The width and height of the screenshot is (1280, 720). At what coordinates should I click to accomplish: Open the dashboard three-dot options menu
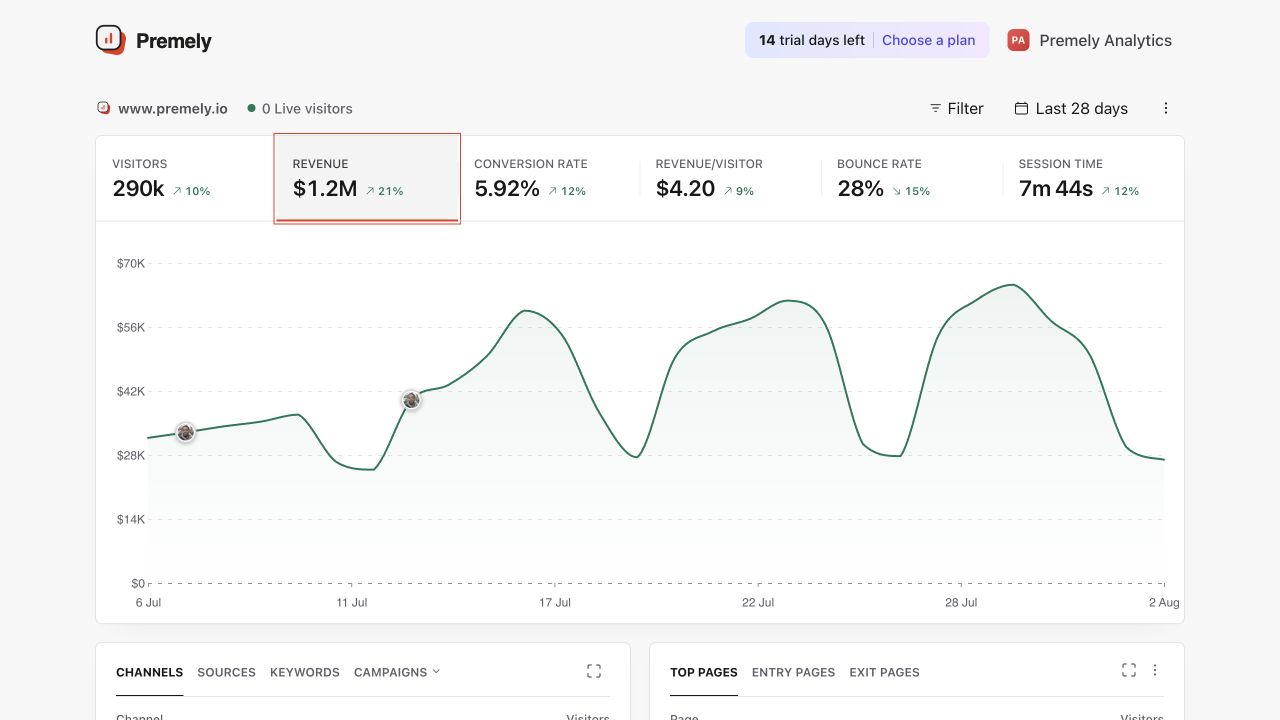(x=1166, y=108)
